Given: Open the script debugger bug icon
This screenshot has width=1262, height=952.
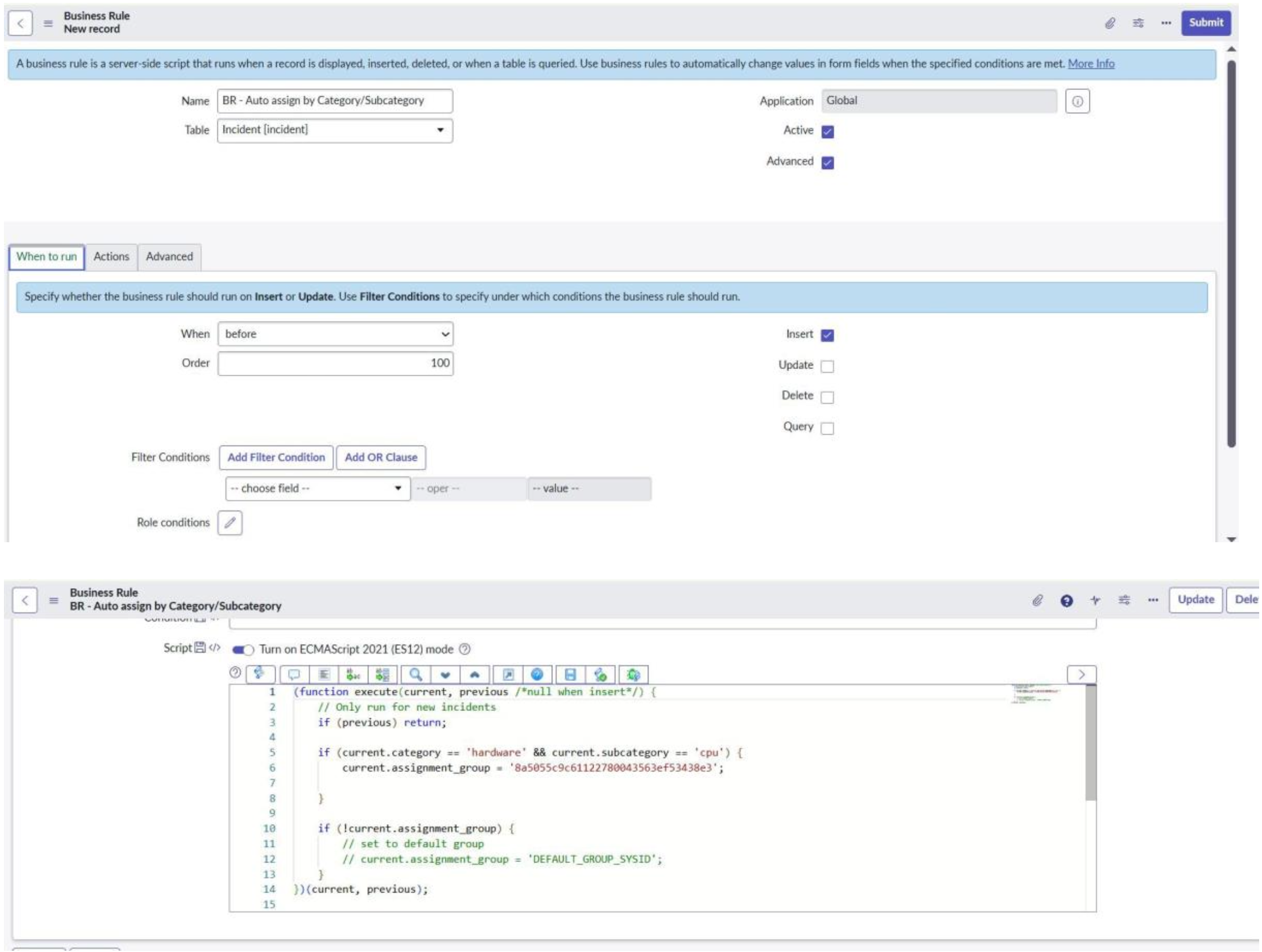Looking at the screenshot, I should (633, 675).
